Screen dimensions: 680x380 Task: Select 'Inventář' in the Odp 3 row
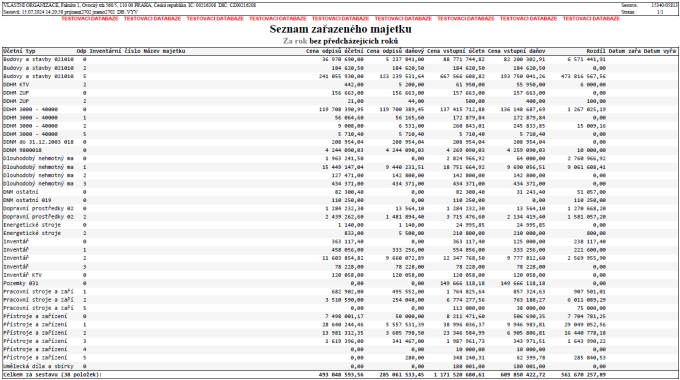point(16,267)
